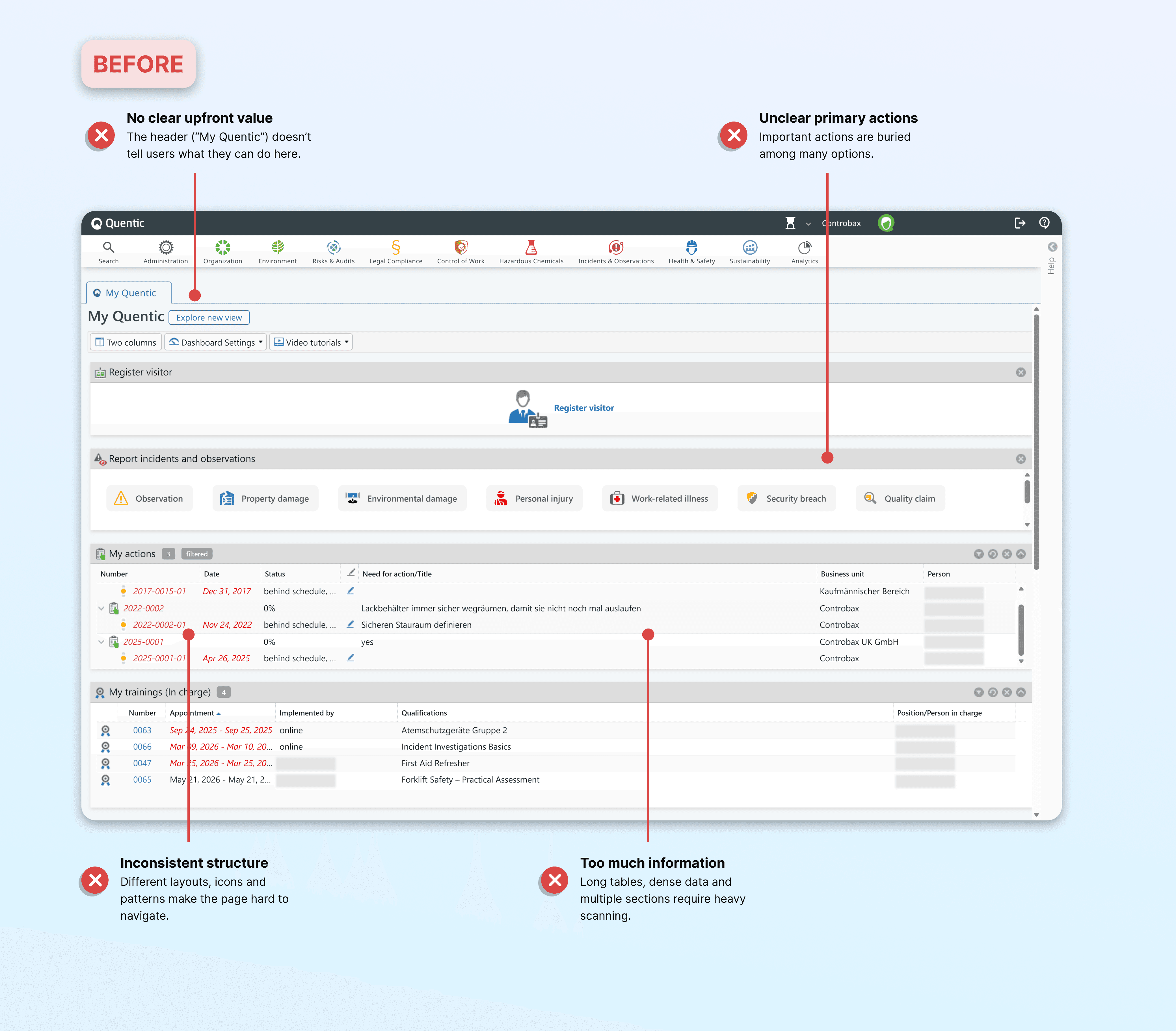Open the Video tutorials dropdown
Viewport: 1176px width, 1031px height.
pos(311,342)
